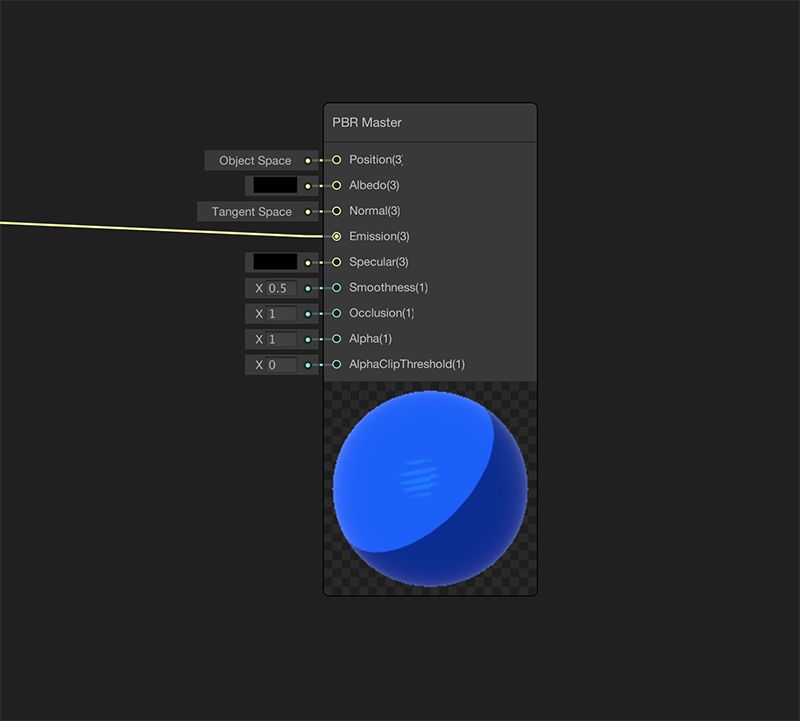Click the Smoothness(1) input port circle
800x721 pixels.
tap(336, 288)
